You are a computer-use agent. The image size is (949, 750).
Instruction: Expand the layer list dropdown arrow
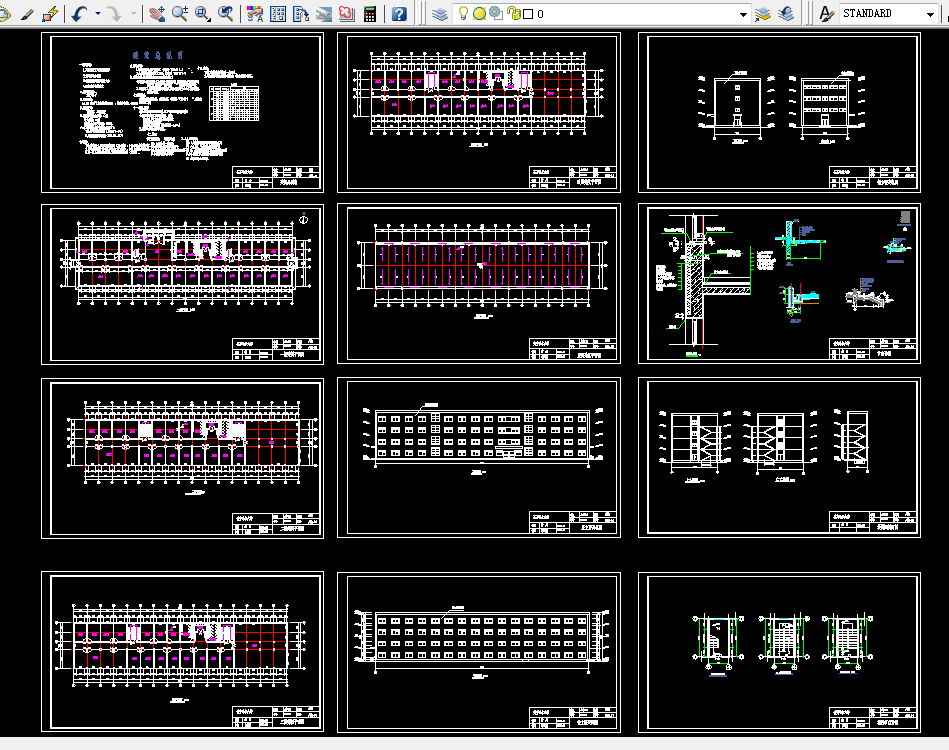(x=743, y=14)
